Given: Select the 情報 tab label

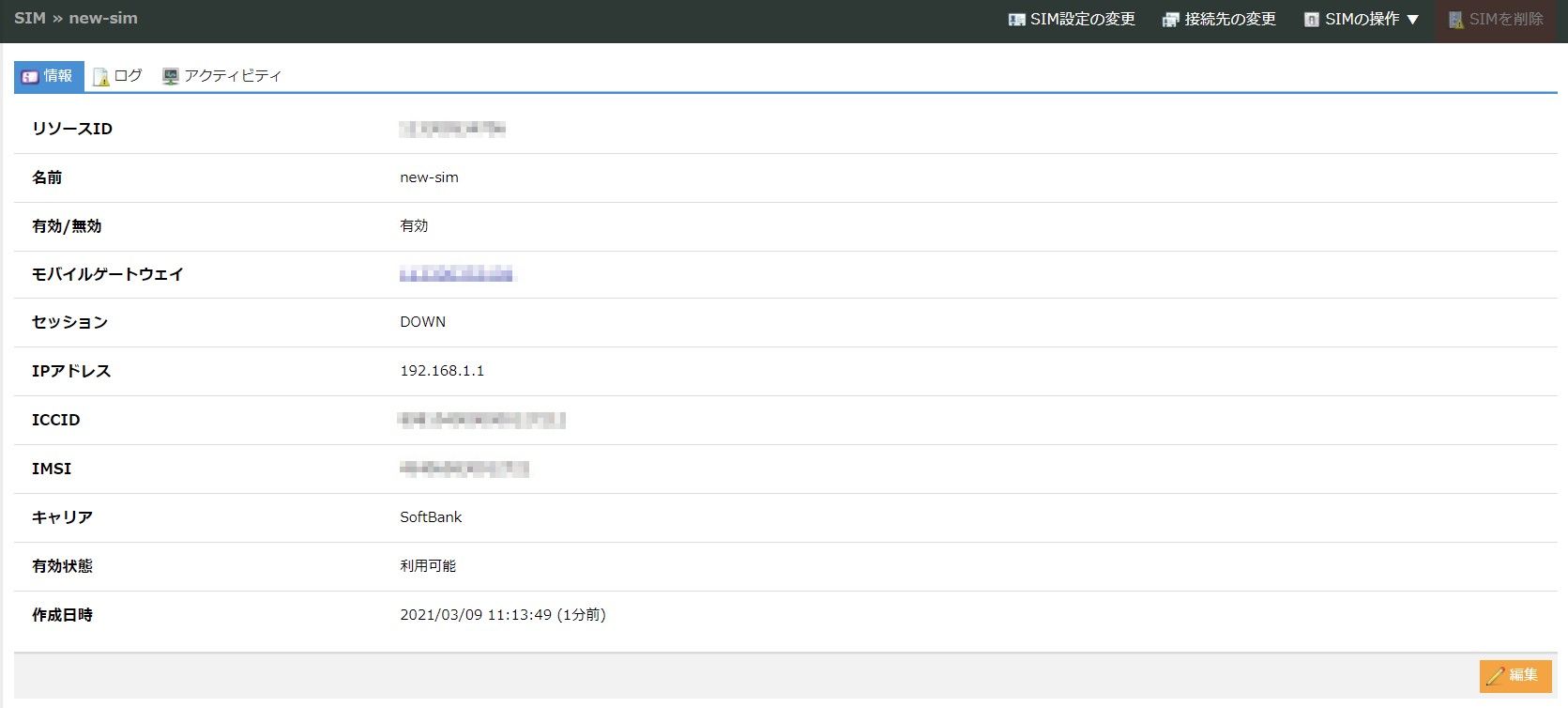Looking at the screenshot, I should click(58, 76).
